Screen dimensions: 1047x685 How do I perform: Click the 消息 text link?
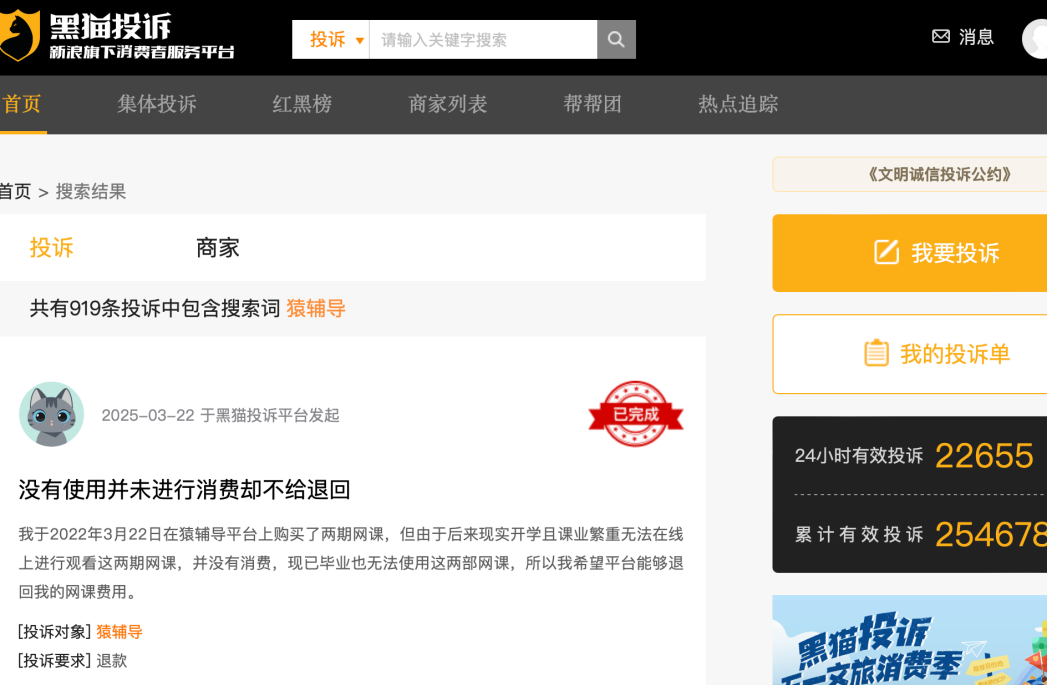[976, 37]
